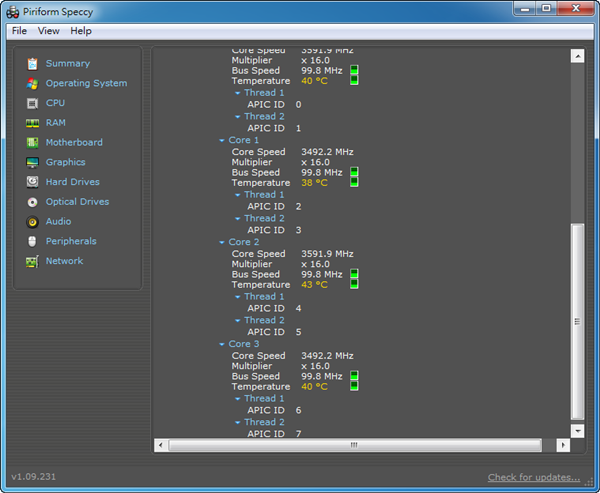Click the Core 1 speed 3492.2 MHz
This screenshot has width=600, height=493.
point(327,152)
